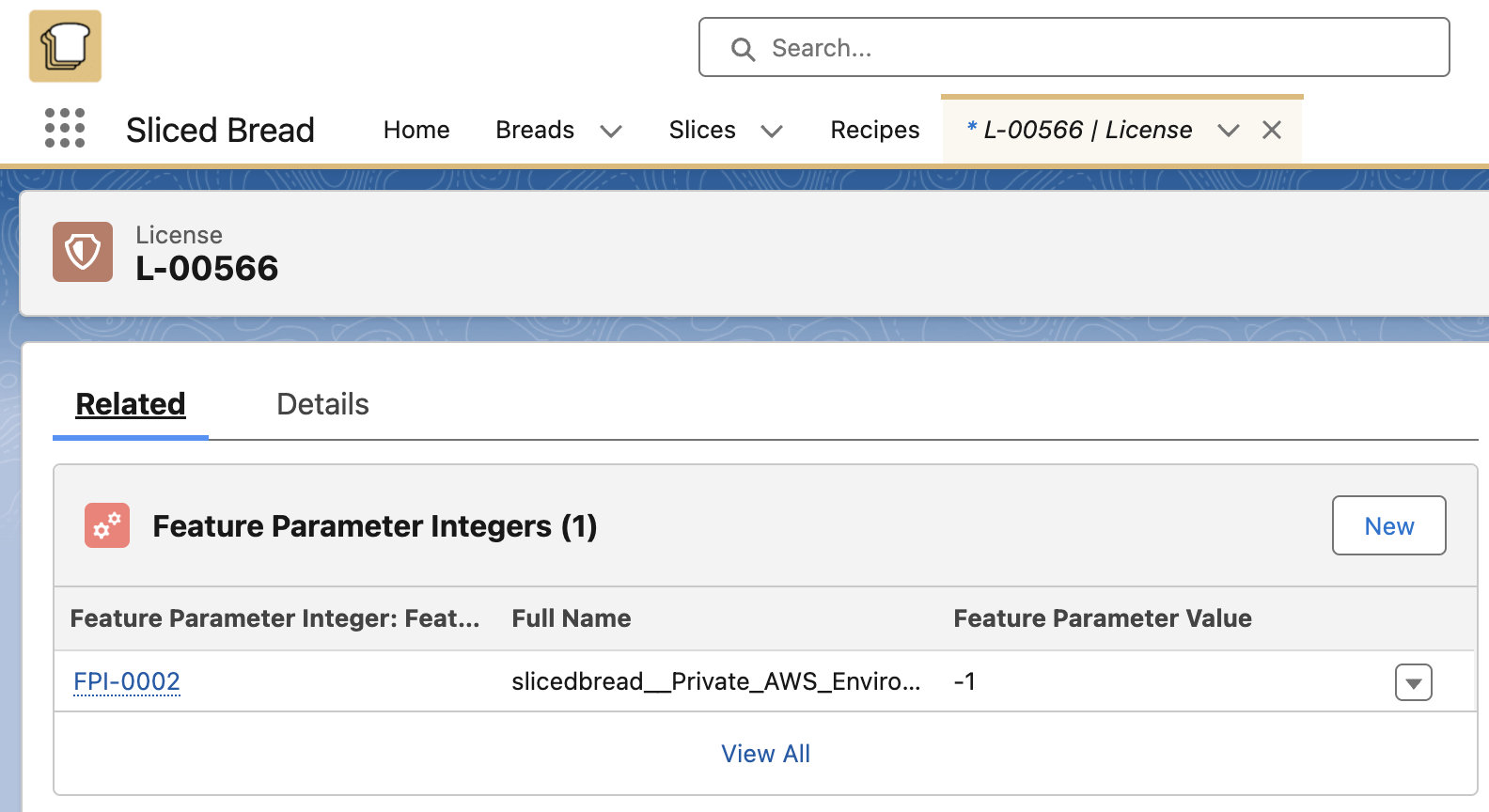This screenshot has height=812, width=1489.
Task: Open the row actions menu for FPI-0002
Action: (x=1413, y=682)
